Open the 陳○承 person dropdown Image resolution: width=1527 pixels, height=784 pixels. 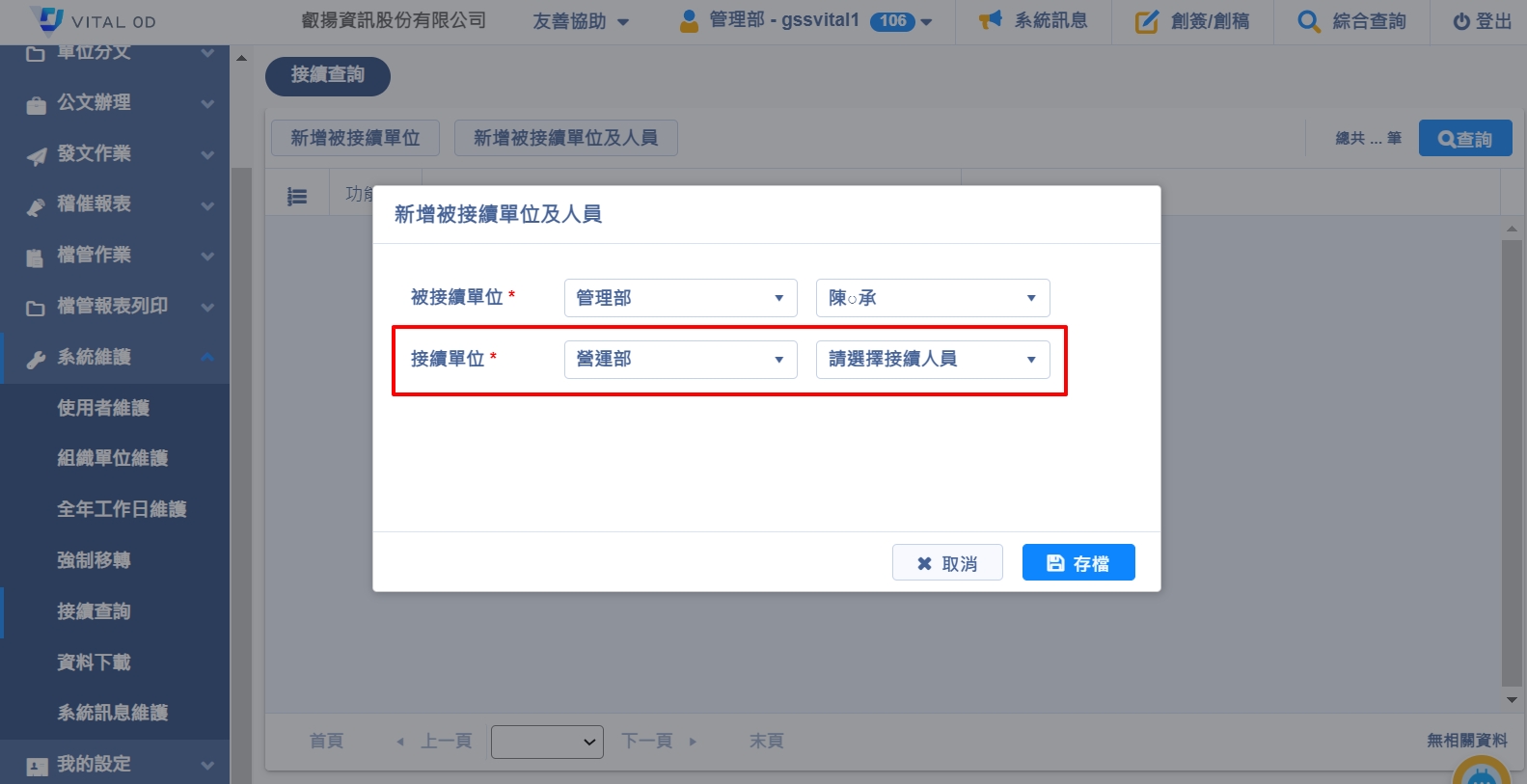pyautogui.click(x=932, y=298)
